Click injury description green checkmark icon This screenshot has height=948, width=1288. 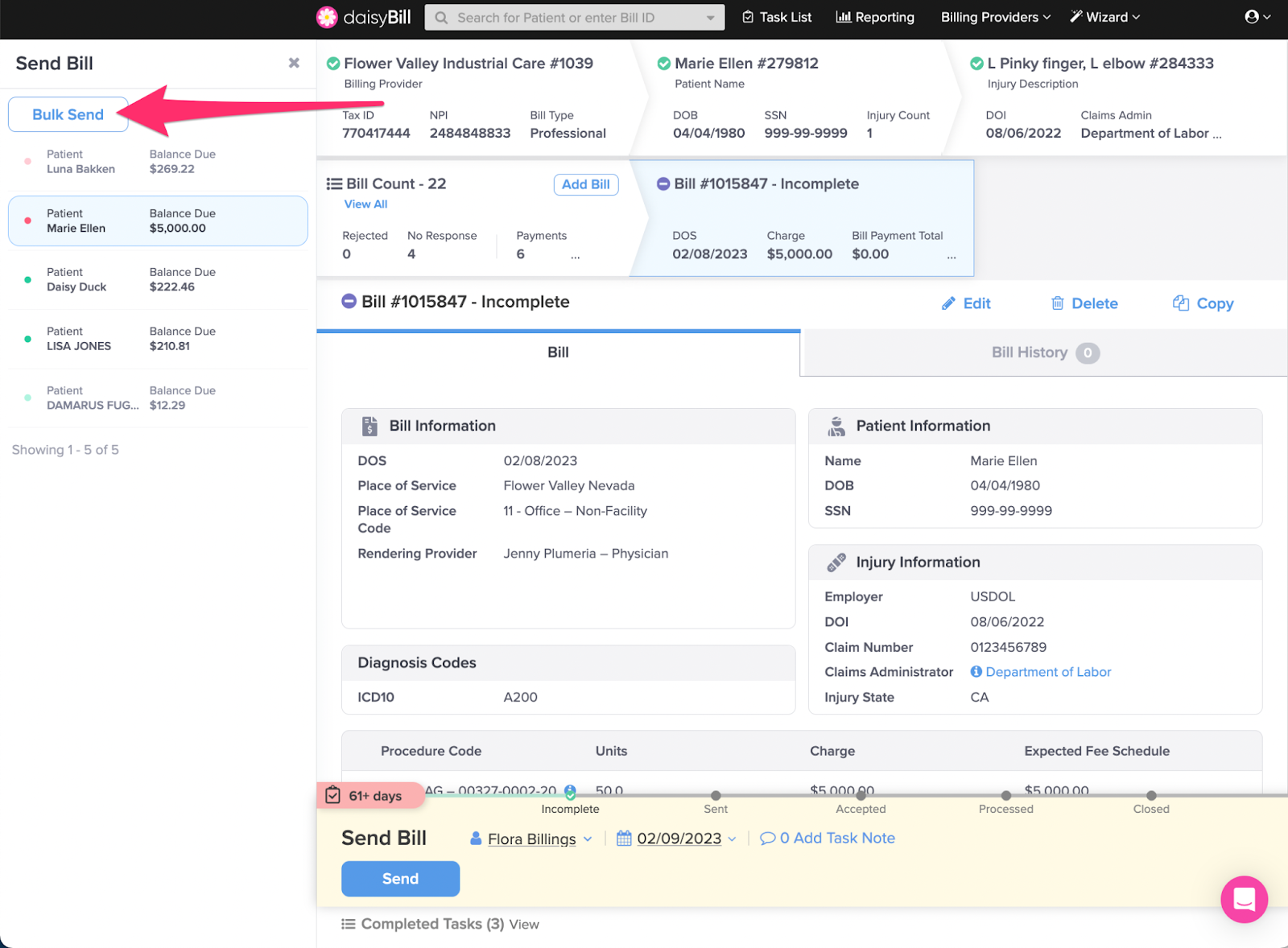[x=976, y=64]
